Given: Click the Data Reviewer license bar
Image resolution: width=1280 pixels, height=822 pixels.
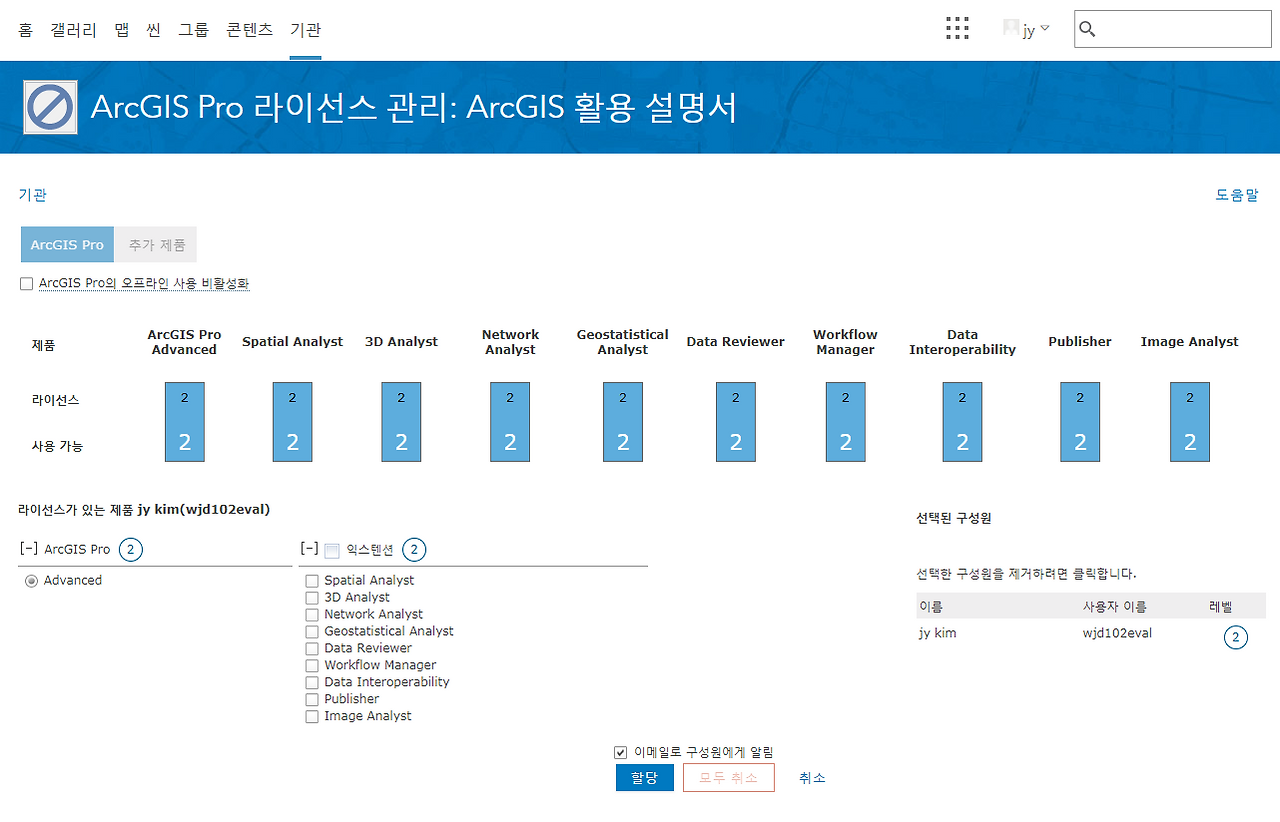Looking at the screenshot, I should tap(736, 422).
